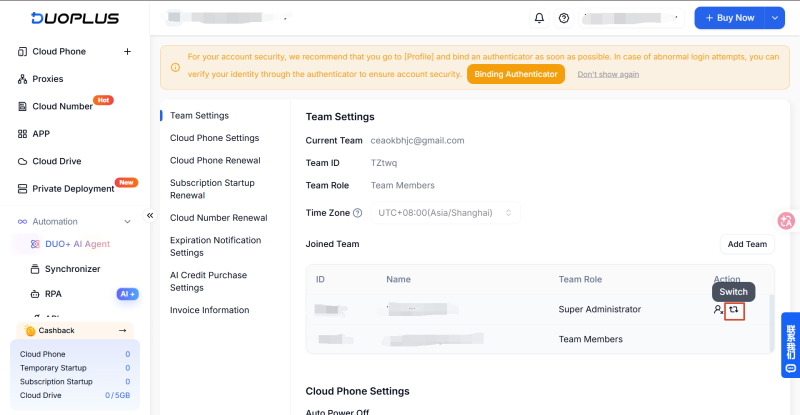Viewport: 800px width, 415px height.
Task: Click the Team Role column header
Action: coord(580,280)
